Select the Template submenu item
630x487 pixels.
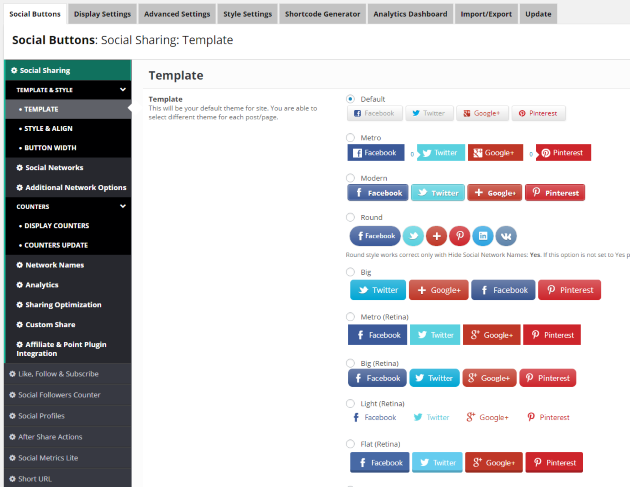68,109
